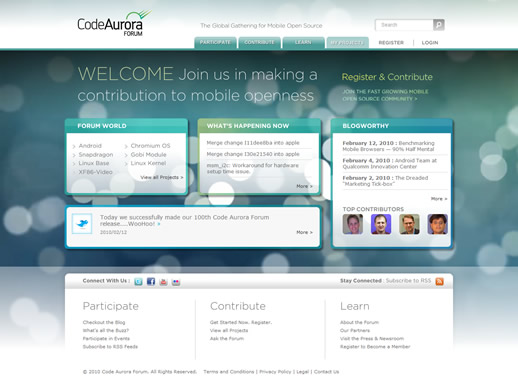Open the Contribute navigation tab
Viewport: 518px width, 385px height.
pyautogui.click(x=259, y=43)
